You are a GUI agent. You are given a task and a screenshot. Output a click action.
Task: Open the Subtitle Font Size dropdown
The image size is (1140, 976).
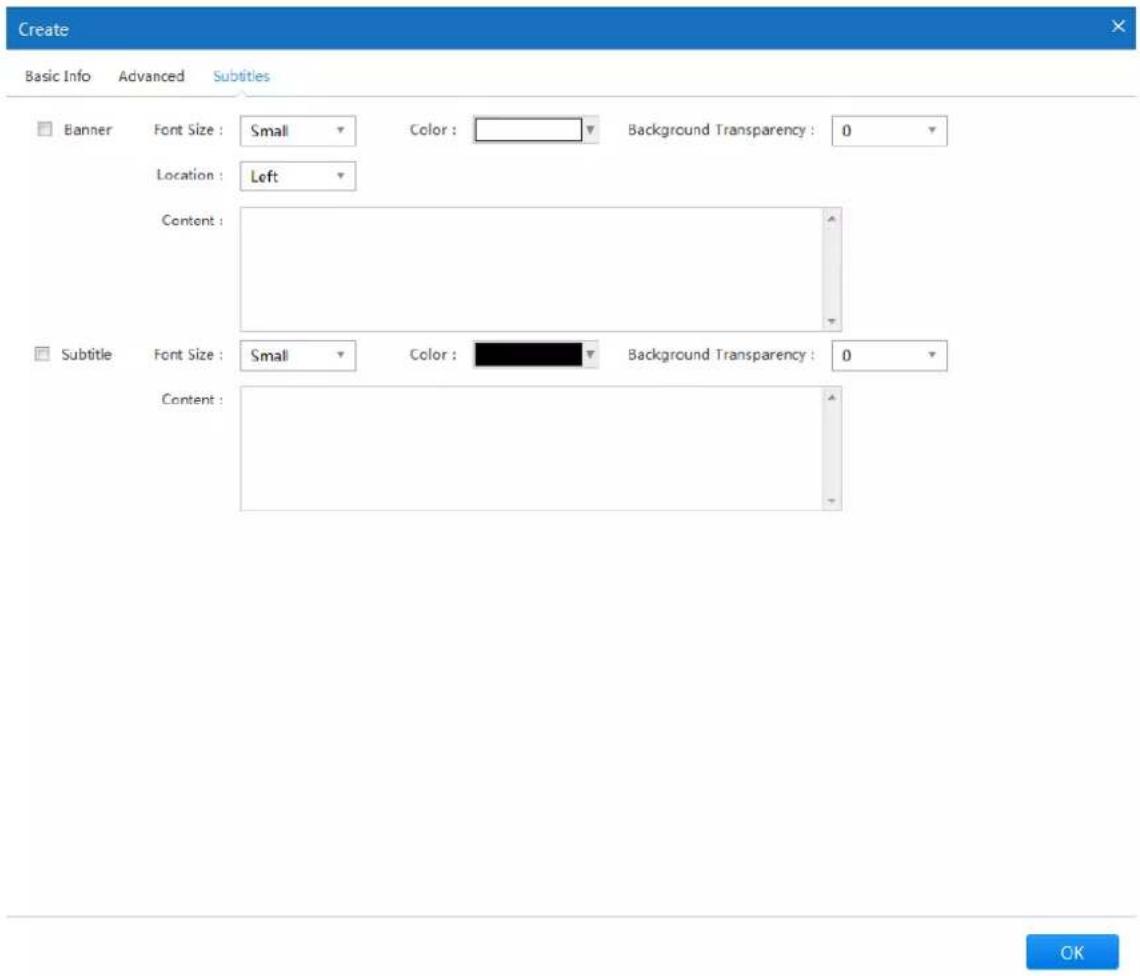(297, 356)
